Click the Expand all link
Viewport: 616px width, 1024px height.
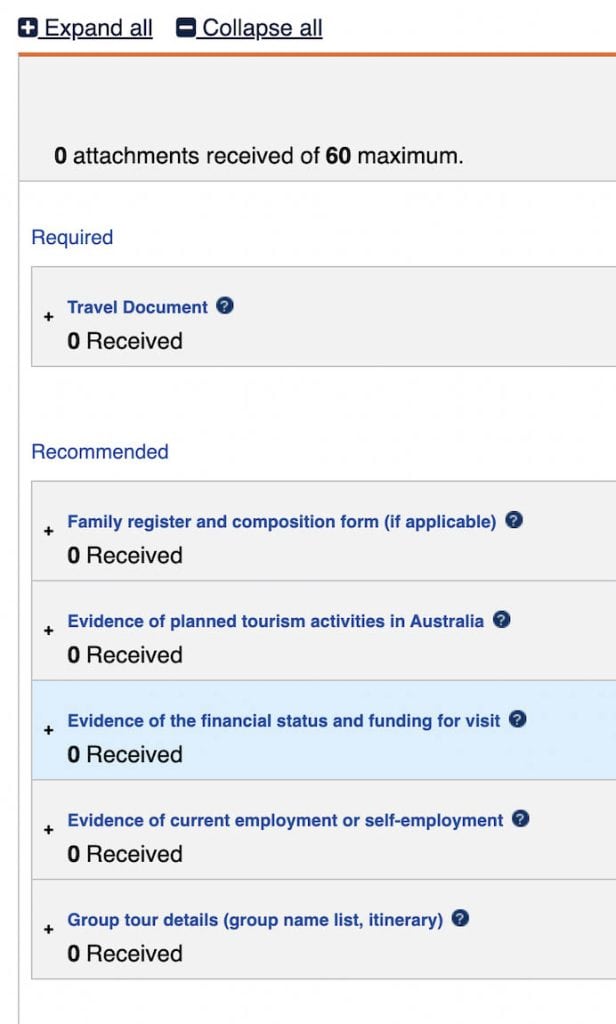[98, 28]
